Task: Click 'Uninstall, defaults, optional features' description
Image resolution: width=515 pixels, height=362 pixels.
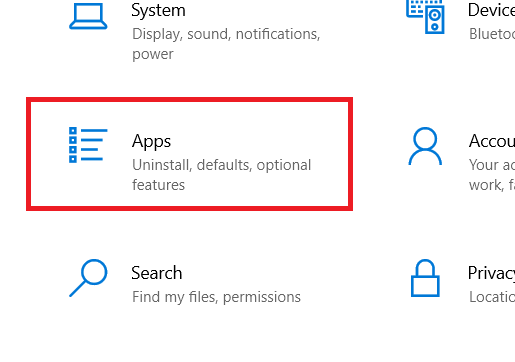Action: click(222, 175)
